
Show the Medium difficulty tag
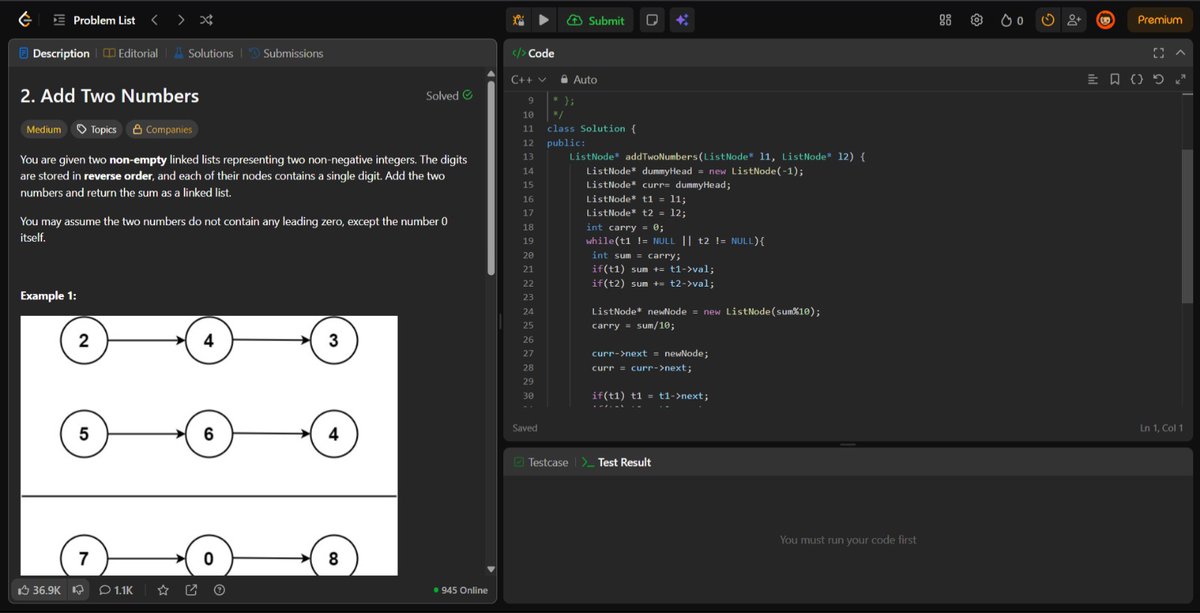click(44, 129)
